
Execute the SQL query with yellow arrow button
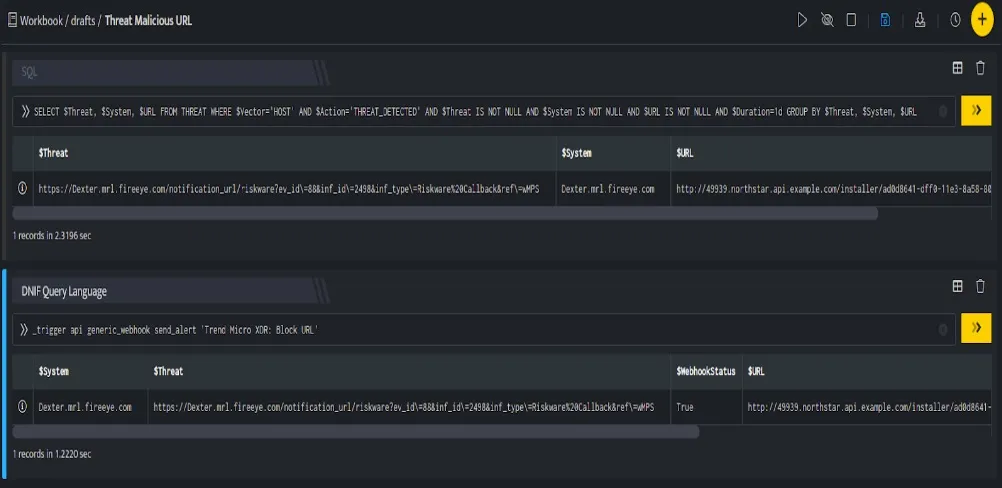(976, 111)
